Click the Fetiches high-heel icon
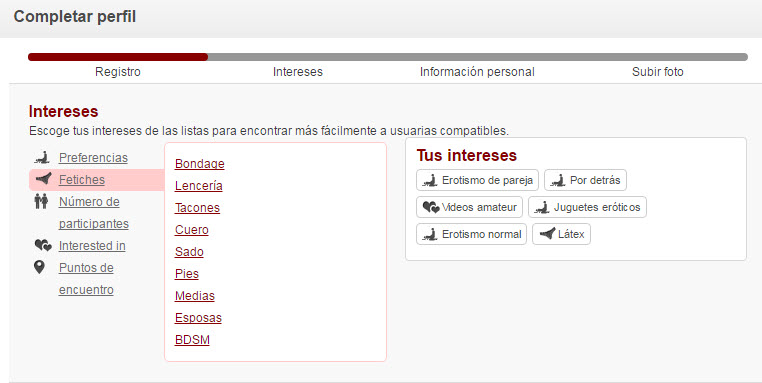762x383 pixels. coord(44,179)
